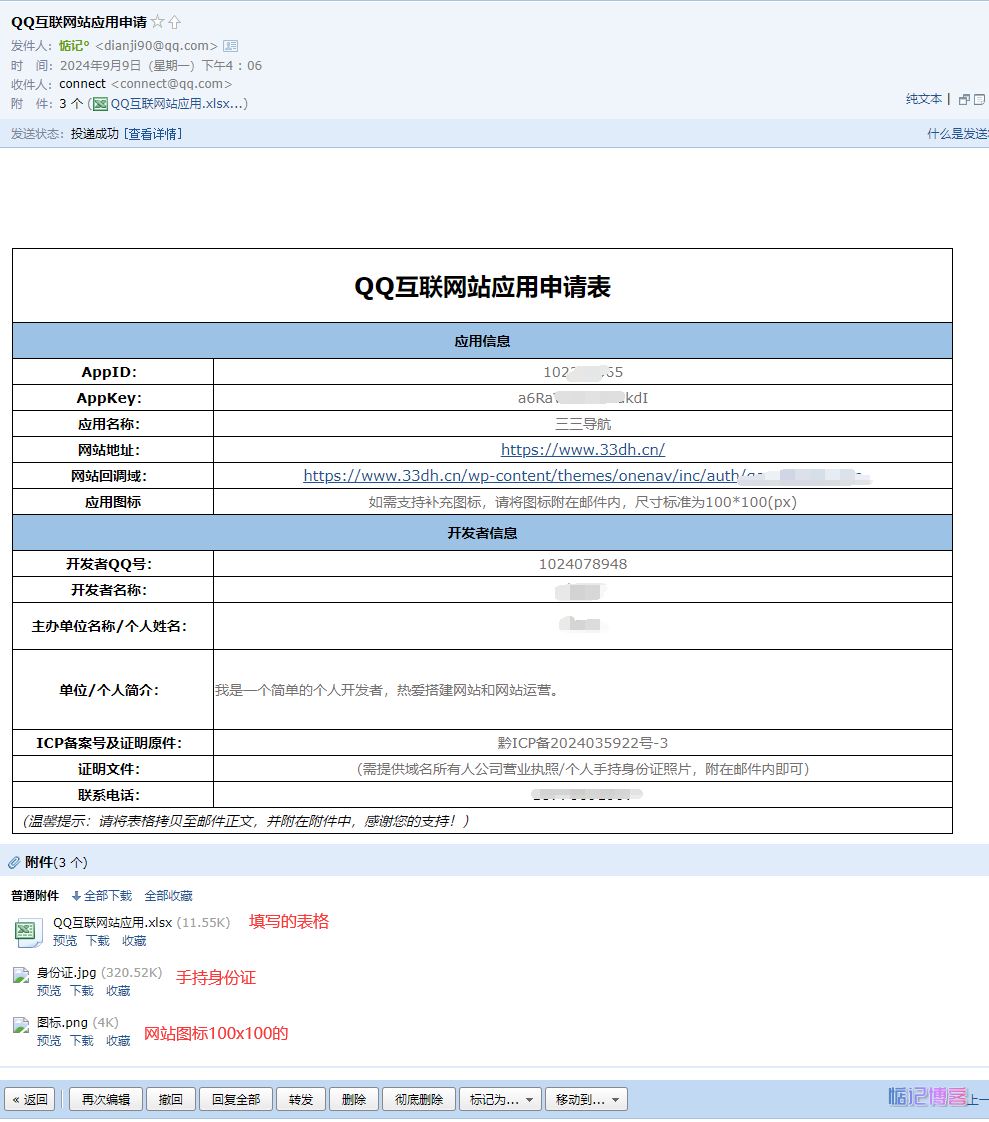Image resolution: width=989 pixels, height=1122 pixels.
Task: Click the 应用信息 section header
Action: (x=482, y=341)
